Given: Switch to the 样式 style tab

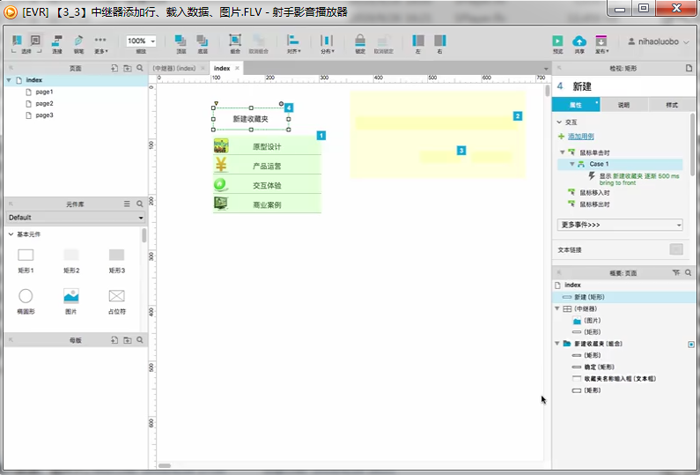Looking at the screenshot, I should click(x=670, y=104).
